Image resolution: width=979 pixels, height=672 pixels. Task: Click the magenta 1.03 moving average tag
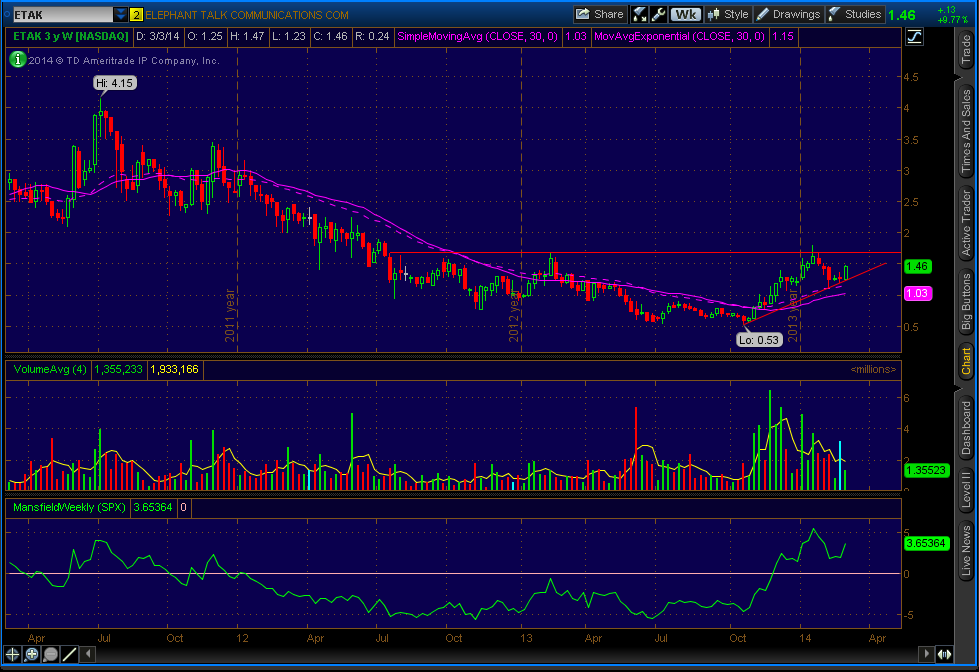click(x=917, y=293)
